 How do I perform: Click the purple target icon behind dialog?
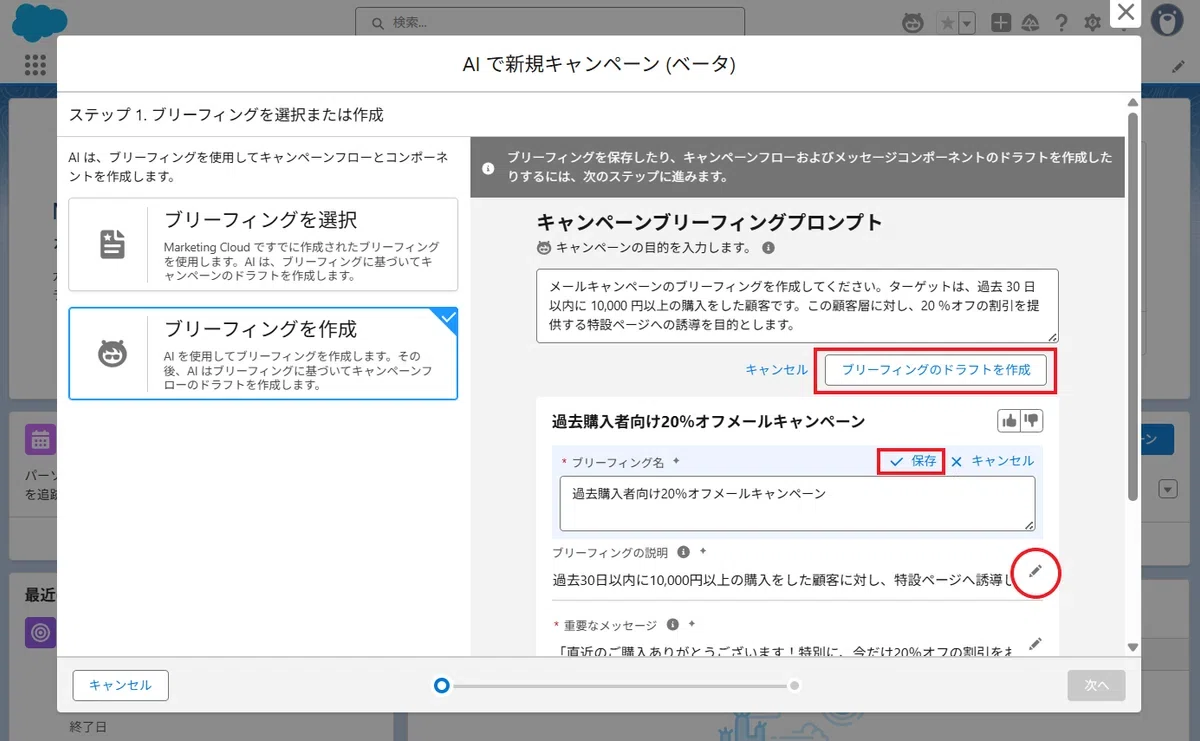pos(40,633)
